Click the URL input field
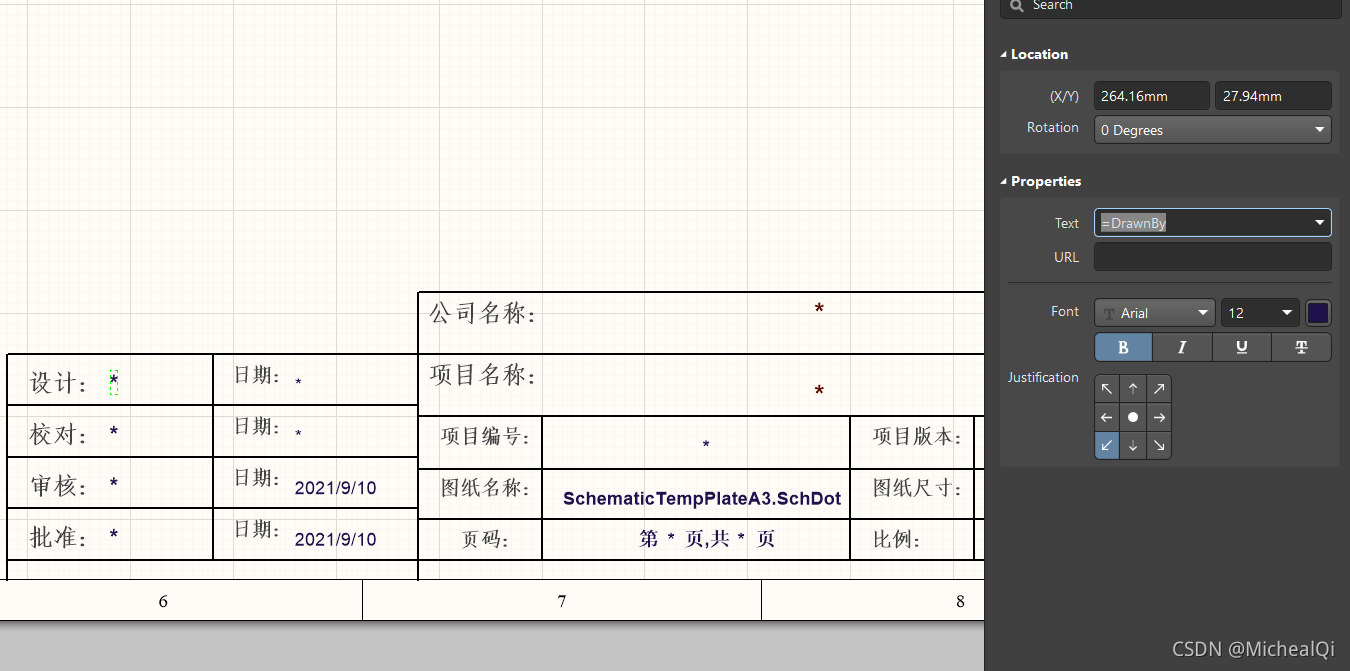This screenshot has height=671, width=1350. 1212,257
